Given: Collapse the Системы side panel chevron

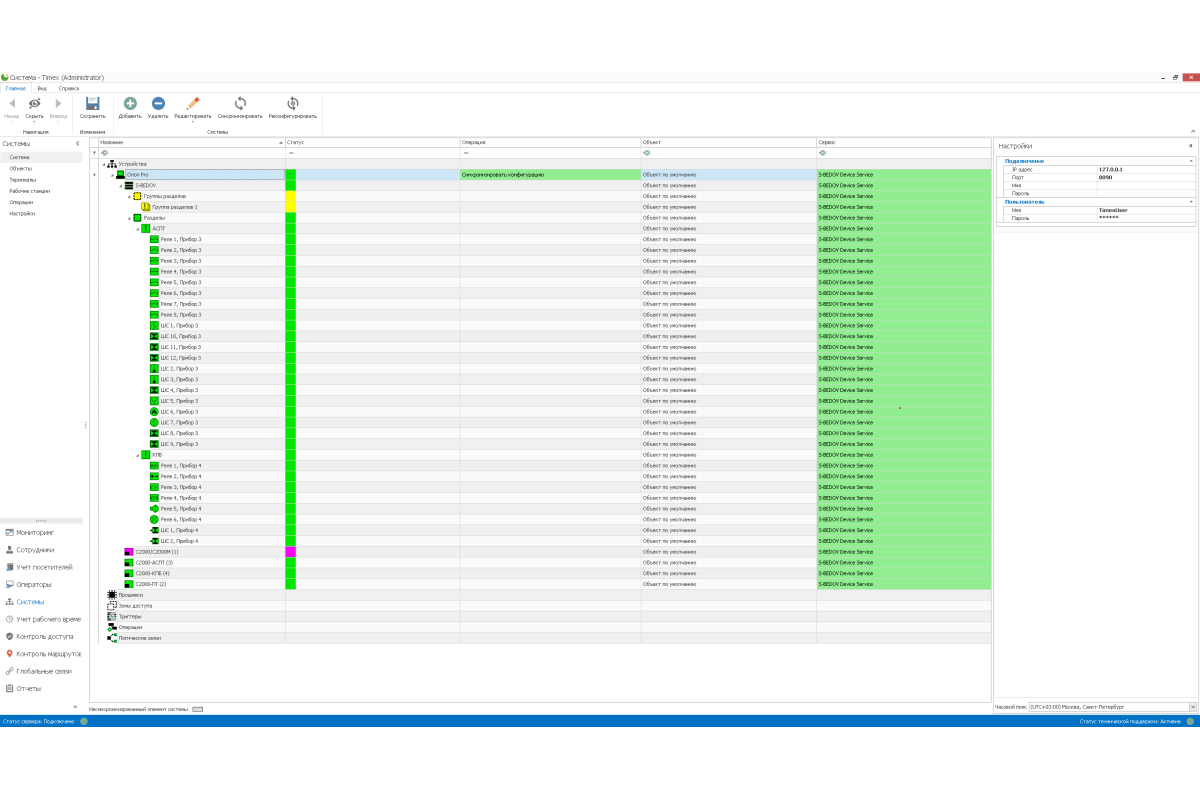Looking at the screenshot, I should tap(78, 144).
